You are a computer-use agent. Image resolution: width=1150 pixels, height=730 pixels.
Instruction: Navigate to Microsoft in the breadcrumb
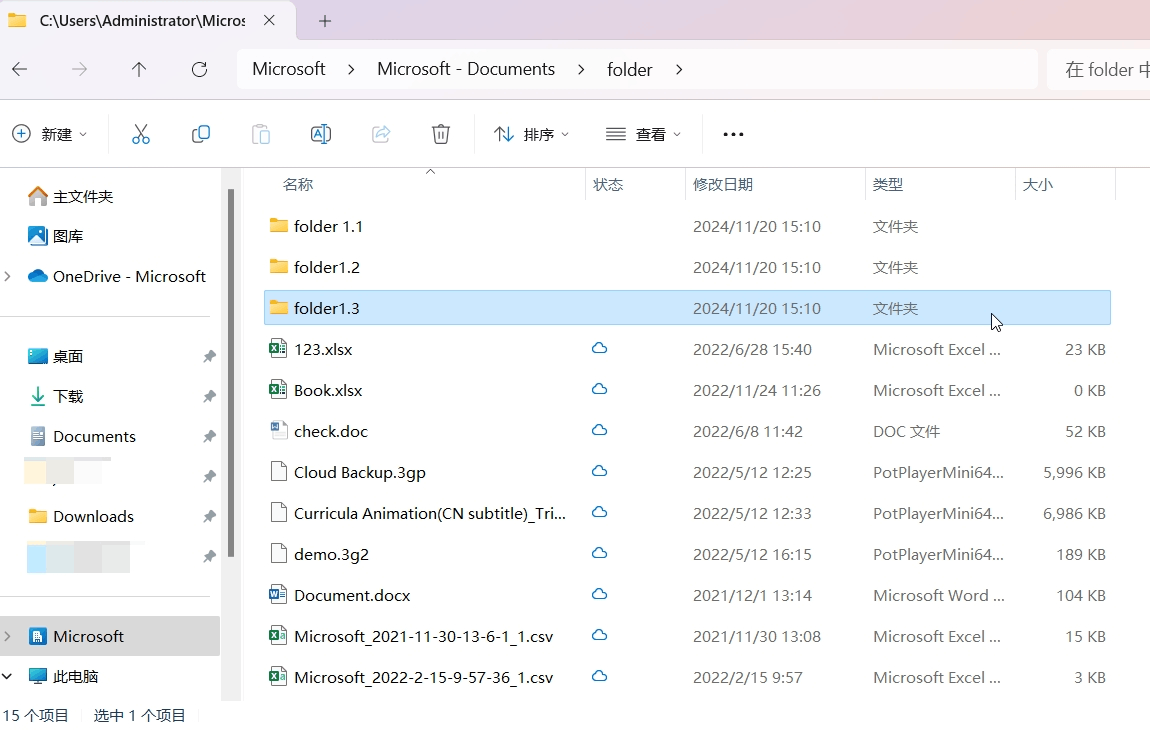point(289,69)
